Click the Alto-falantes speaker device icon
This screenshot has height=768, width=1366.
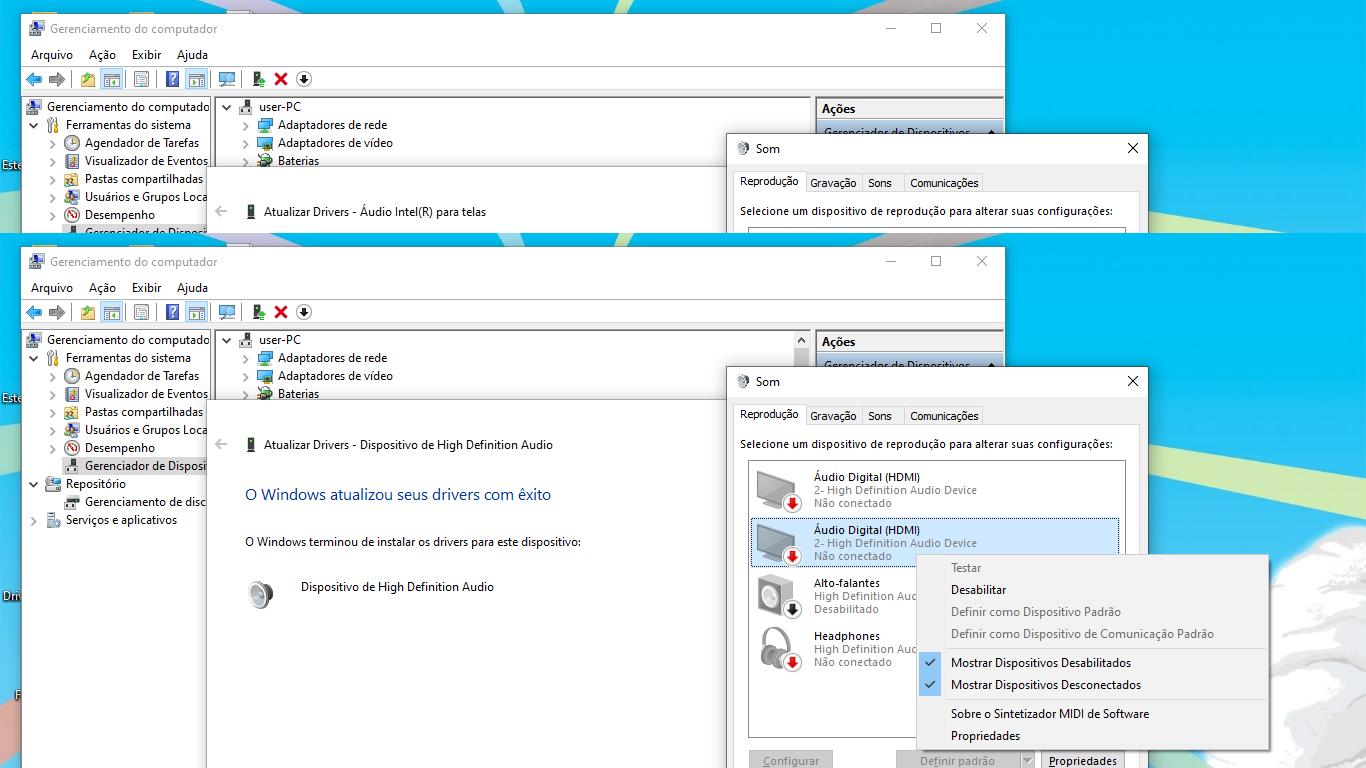780,596
